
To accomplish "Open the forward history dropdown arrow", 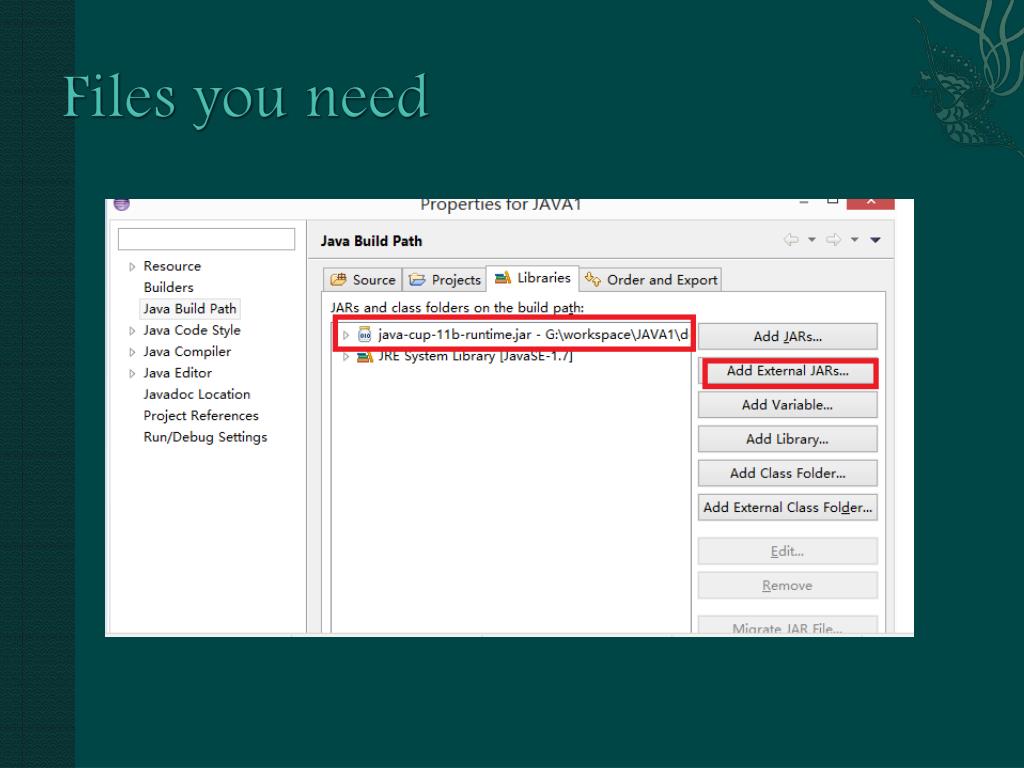I will coord(854,240).
